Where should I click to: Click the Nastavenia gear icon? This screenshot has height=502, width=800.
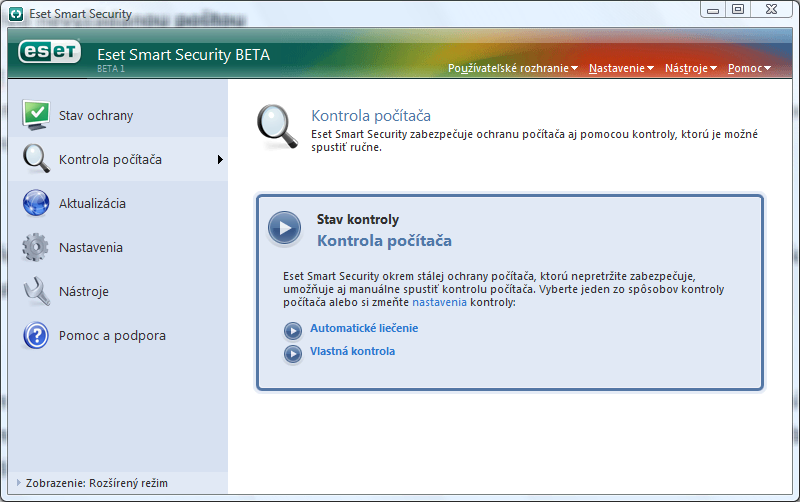pyautogui.click(x=35, y=247)
